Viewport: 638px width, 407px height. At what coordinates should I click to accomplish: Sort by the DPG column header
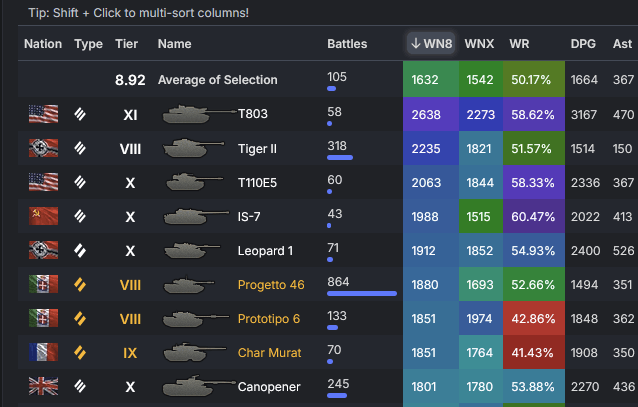coord(583,44)
